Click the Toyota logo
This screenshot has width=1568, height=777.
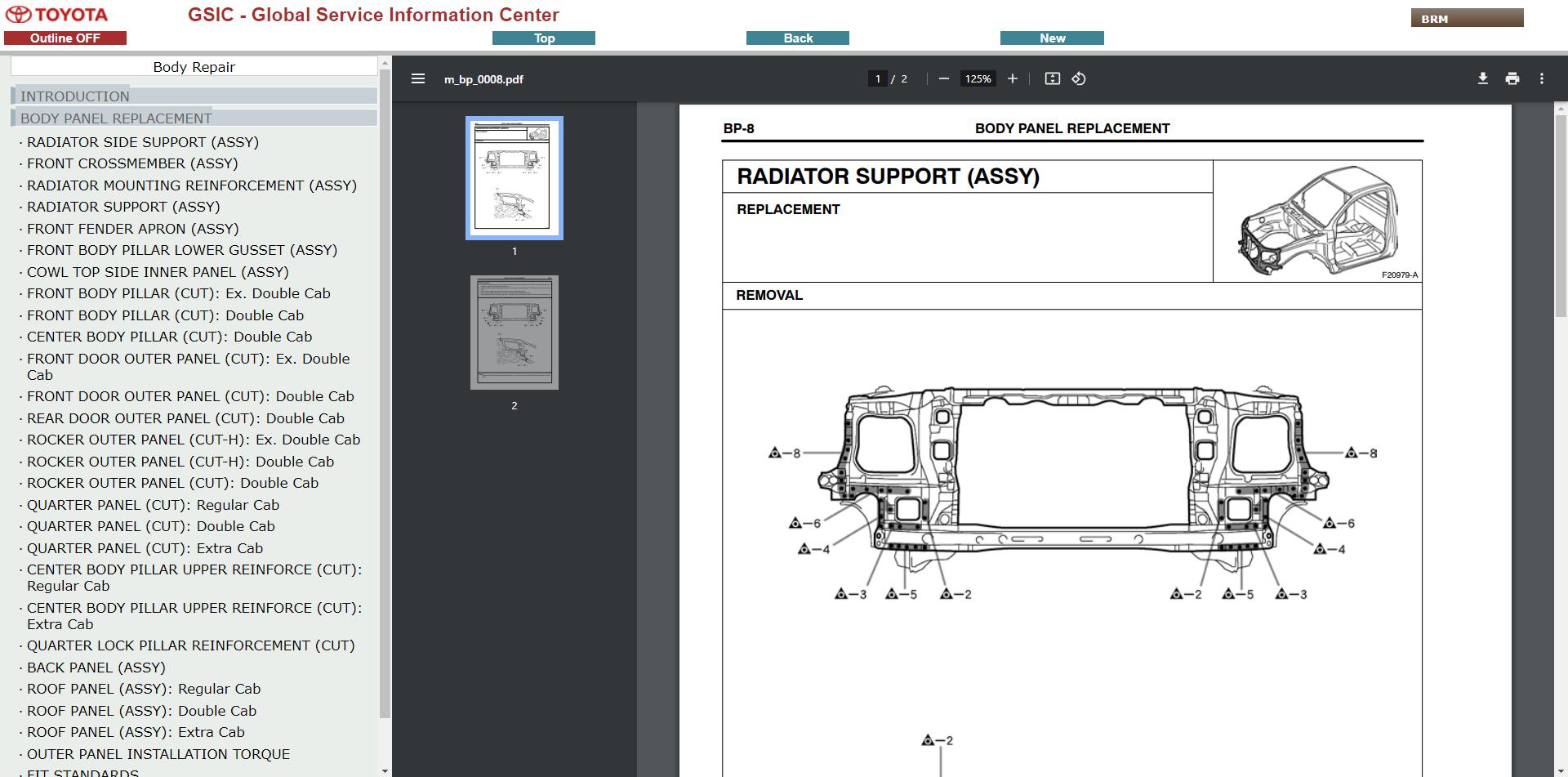click(x=56, y=15)
